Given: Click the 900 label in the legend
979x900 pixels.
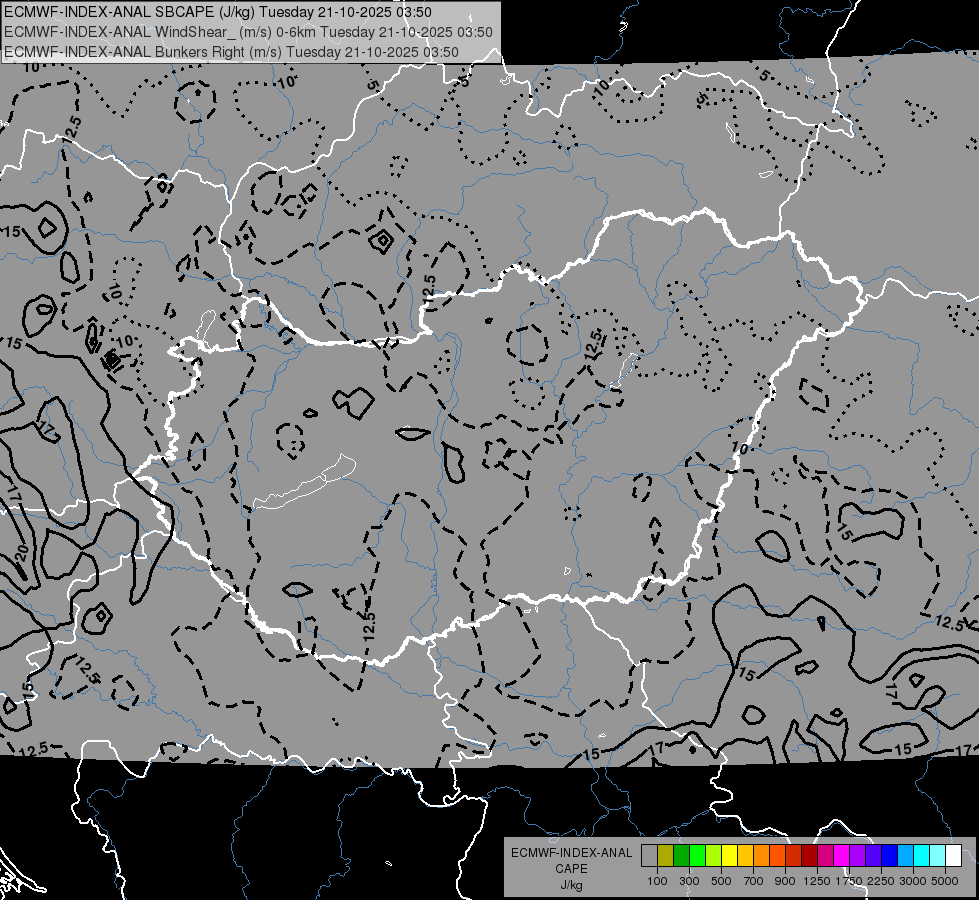Looking at the screenshot, I should [785, 881].
